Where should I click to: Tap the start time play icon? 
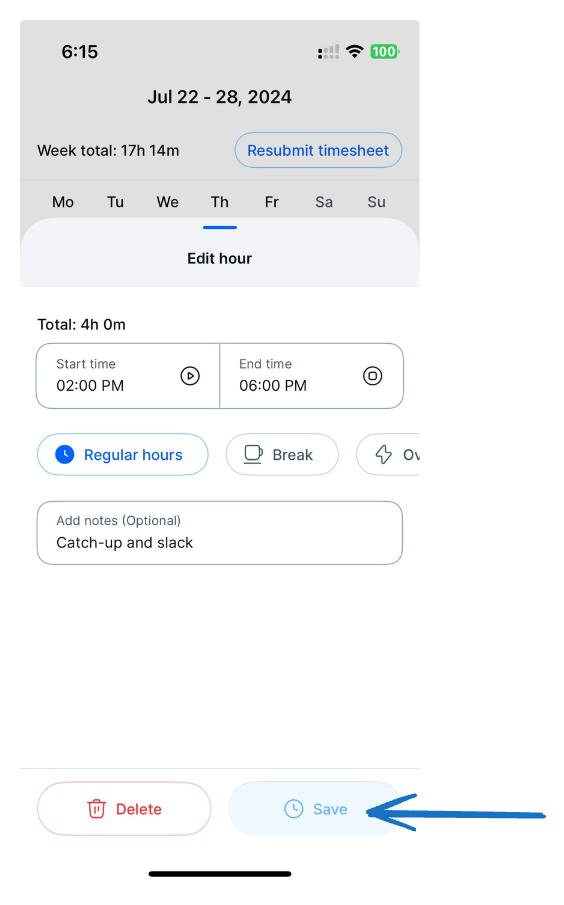coord(190,376)
